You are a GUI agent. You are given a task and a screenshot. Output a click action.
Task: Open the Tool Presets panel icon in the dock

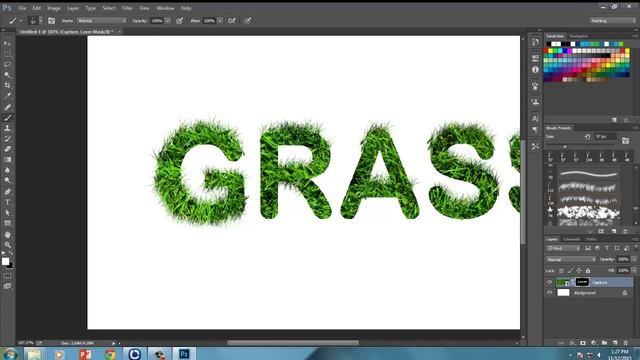pos(535,146)
